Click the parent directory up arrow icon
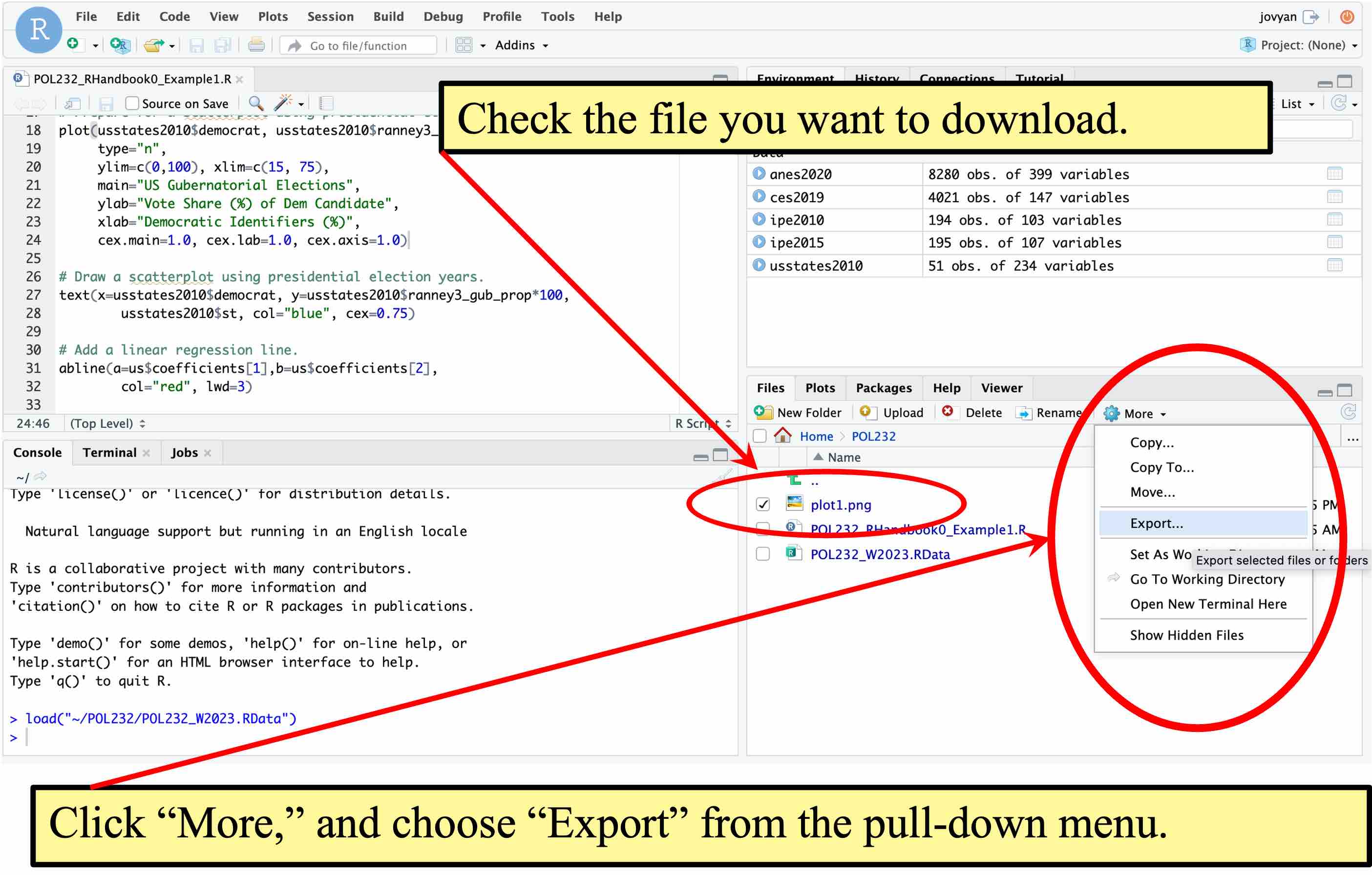This screenshot has width=1372, height=875. coord(794,480)
